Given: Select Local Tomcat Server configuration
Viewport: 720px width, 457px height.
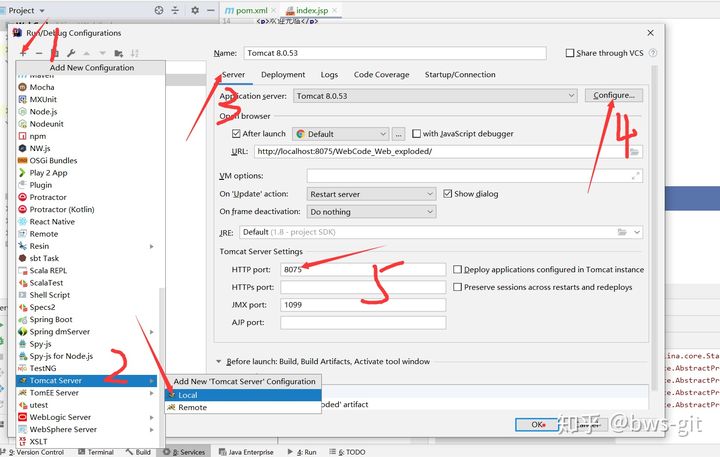Looking at the screenshot, I should [243, 395].
